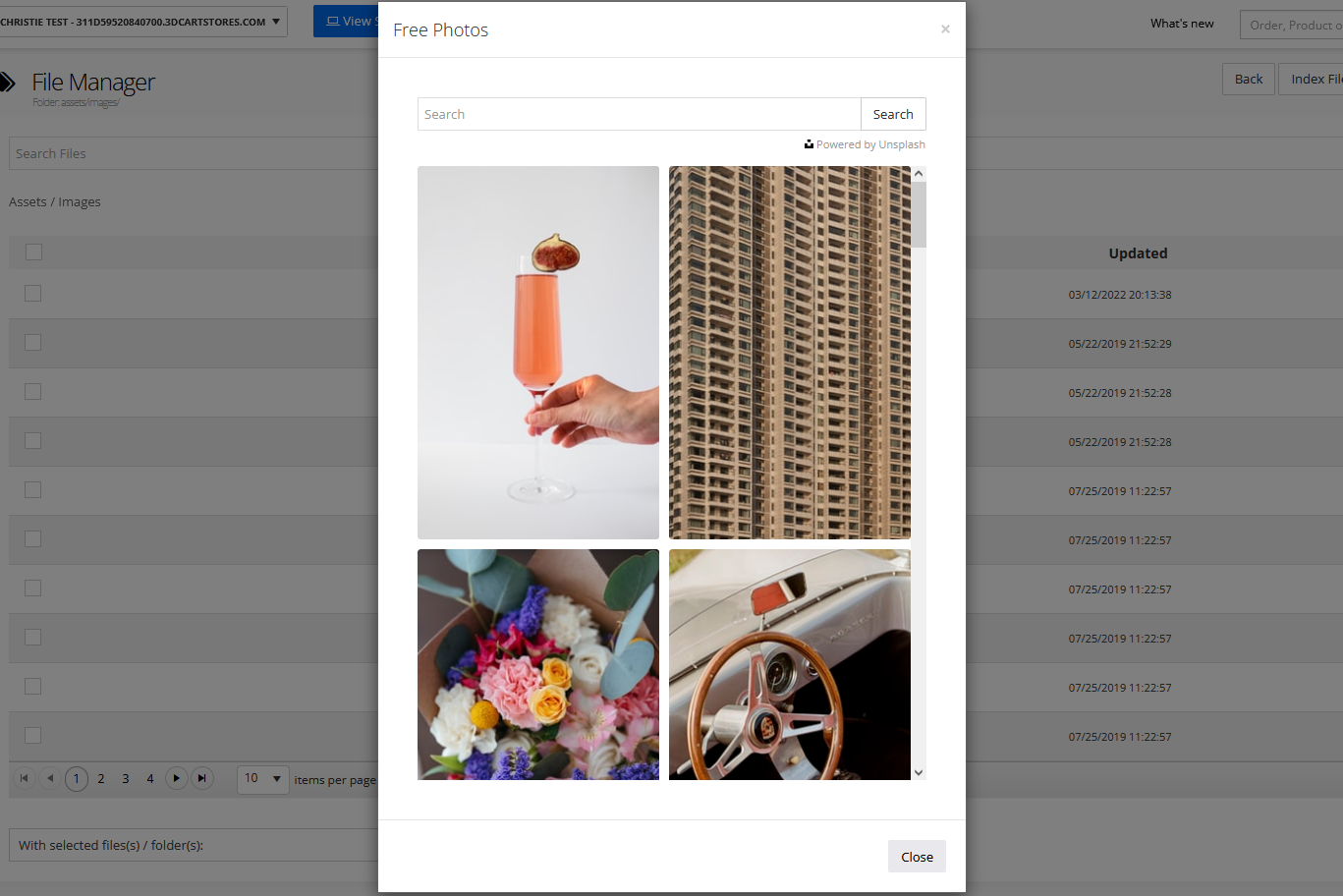The width and height of the screenshot is (1343, 896).
Task: Click the scrollbar up arrow in photo list
Action: click(x=918, y=172)
